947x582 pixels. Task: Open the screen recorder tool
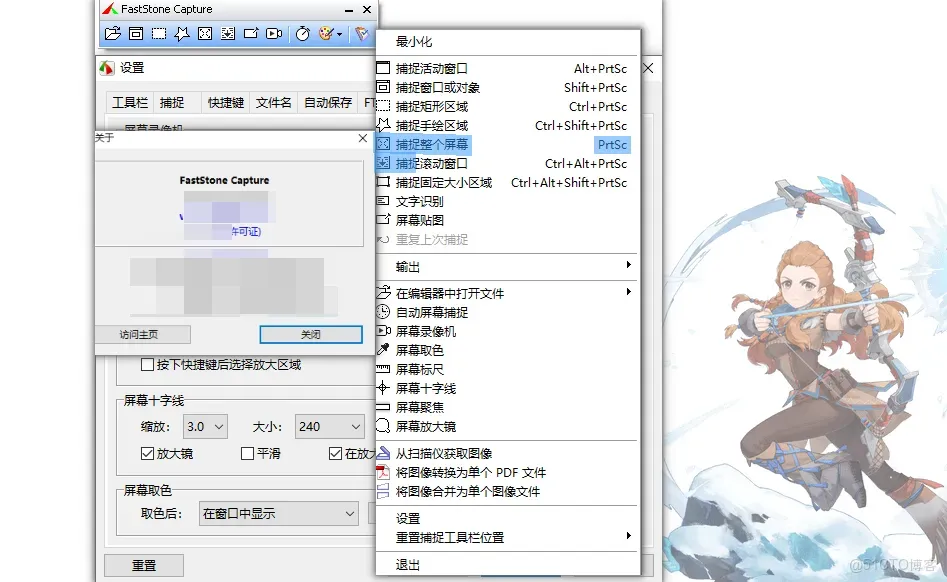(430, 330)
